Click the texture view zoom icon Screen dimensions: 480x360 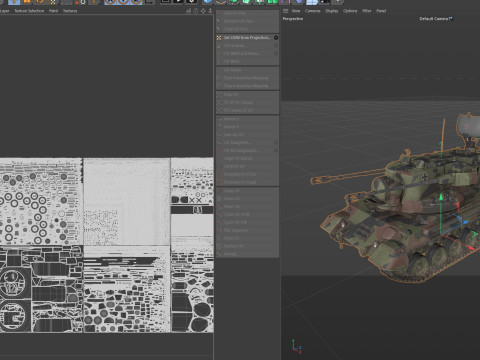tap(196, 11)
